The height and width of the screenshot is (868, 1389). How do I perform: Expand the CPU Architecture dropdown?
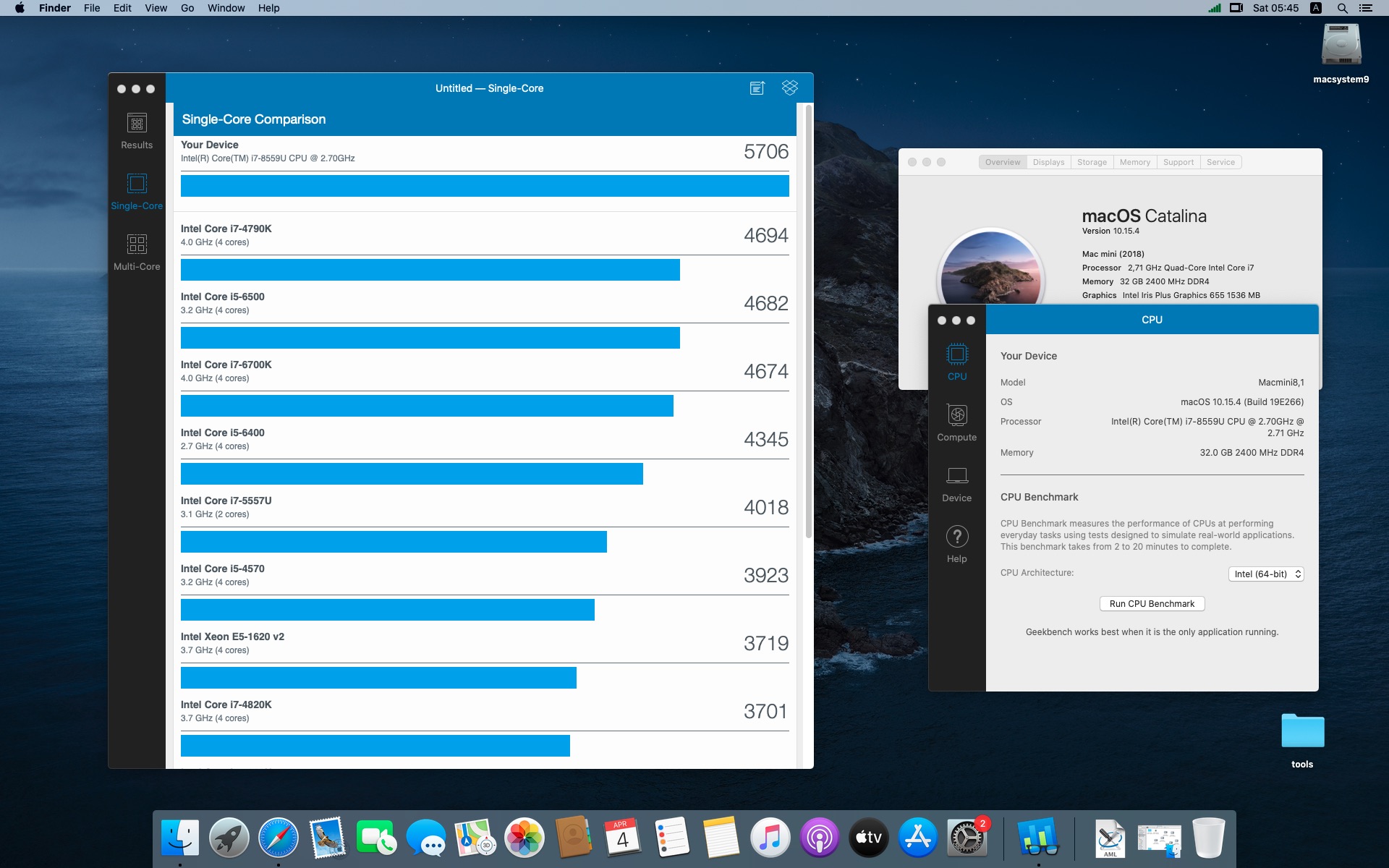(x=1265, y=574)
